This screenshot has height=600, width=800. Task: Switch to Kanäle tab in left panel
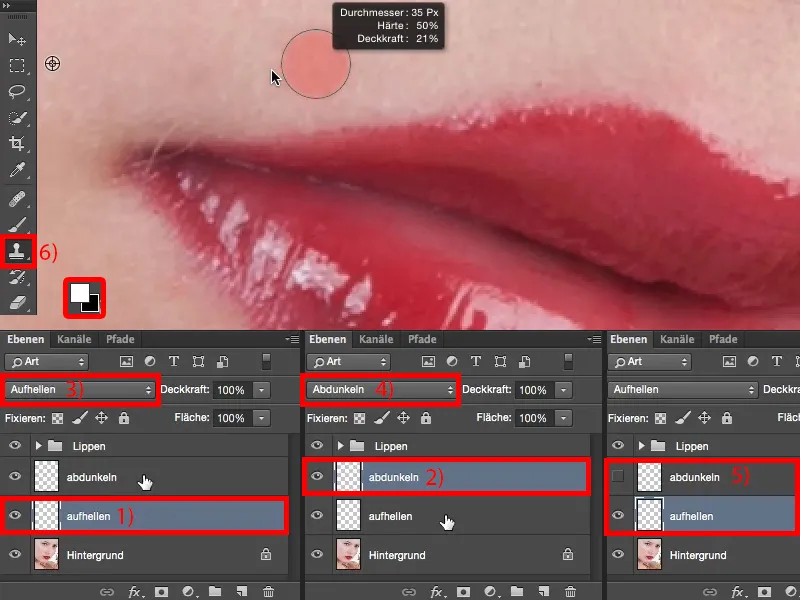(74, 339)
